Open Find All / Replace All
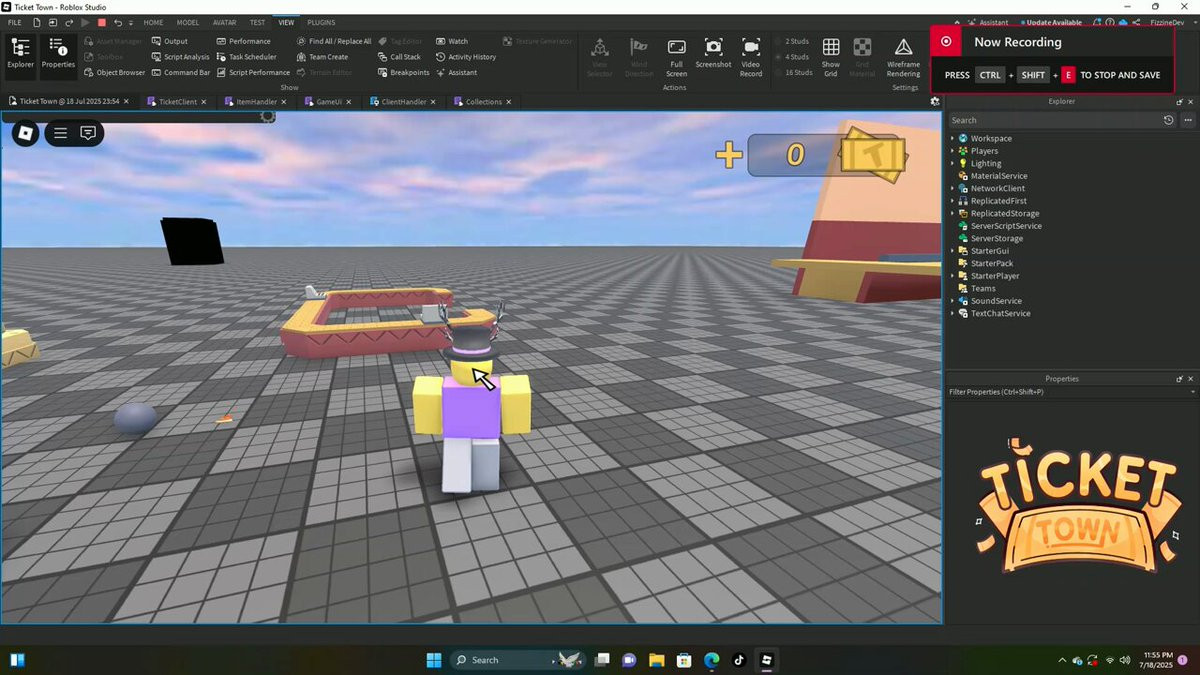Image resolution: width=1200 pixels, height=675 pixels. tap(334, 41)
